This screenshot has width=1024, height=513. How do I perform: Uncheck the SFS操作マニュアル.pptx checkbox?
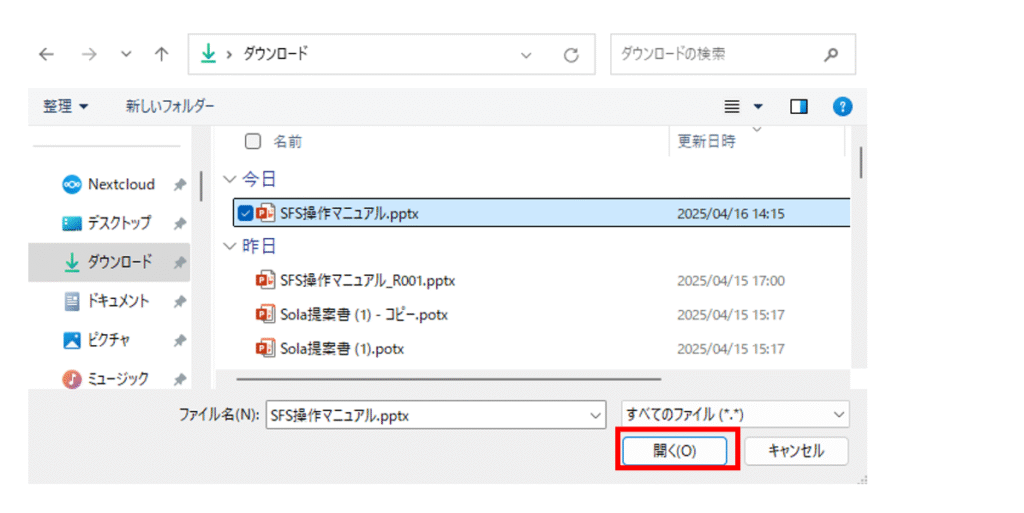tap(245, 213)
